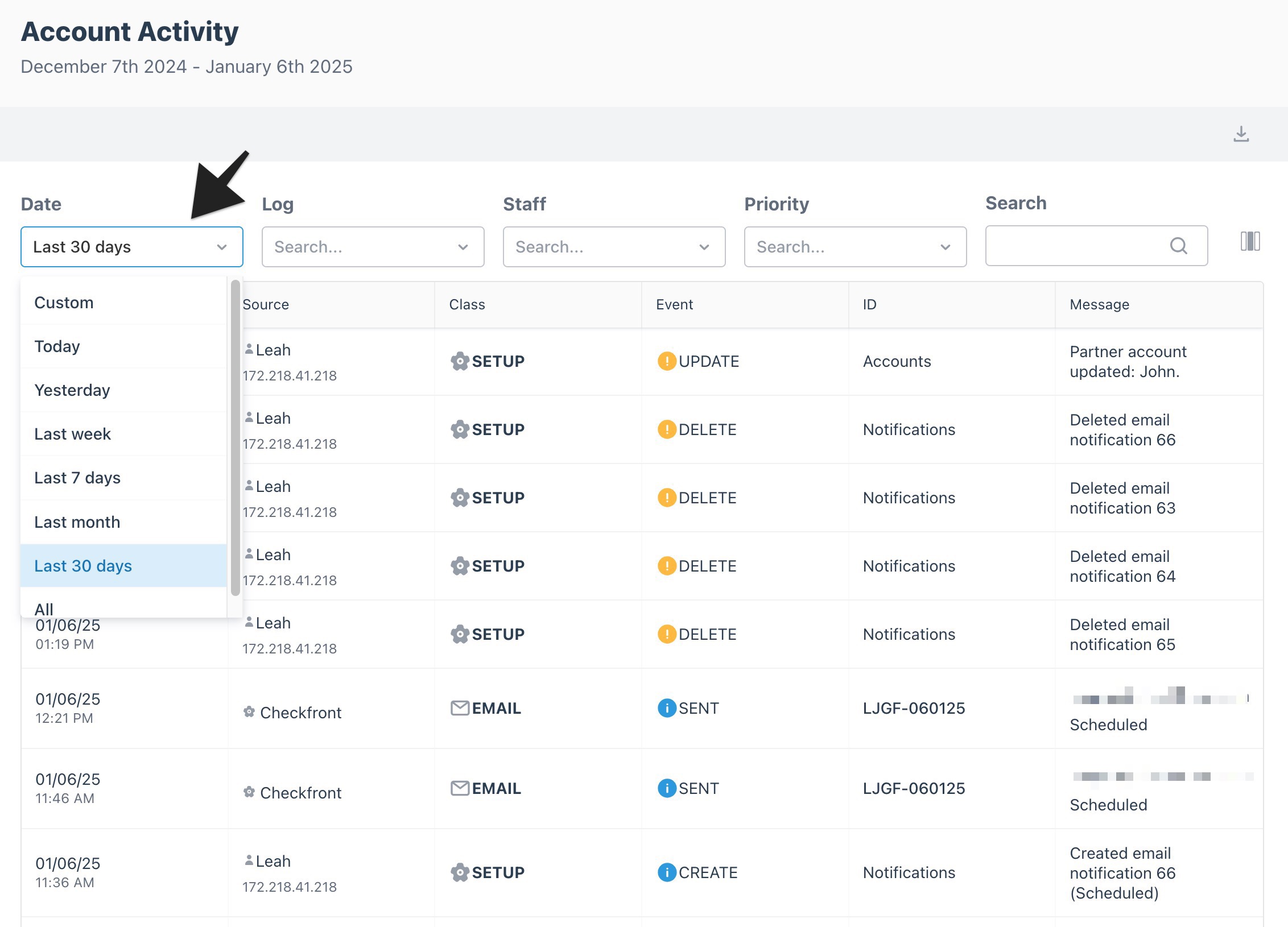Open the Log filter dropdown
Viewport: 1288px width, 927px height.
click(x=373, y=247)
